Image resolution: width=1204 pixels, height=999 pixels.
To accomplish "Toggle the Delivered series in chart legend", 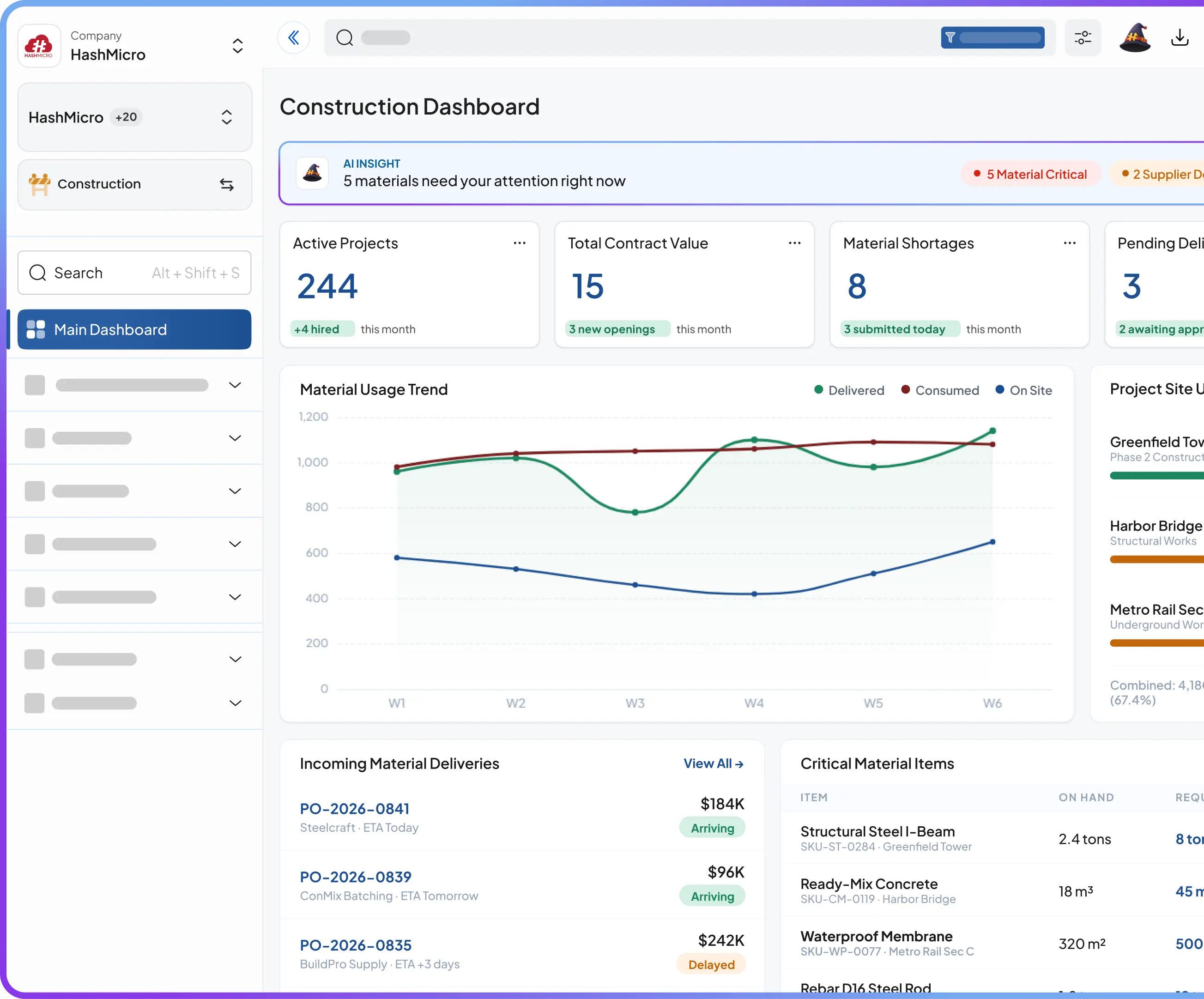I will [849, 391].
